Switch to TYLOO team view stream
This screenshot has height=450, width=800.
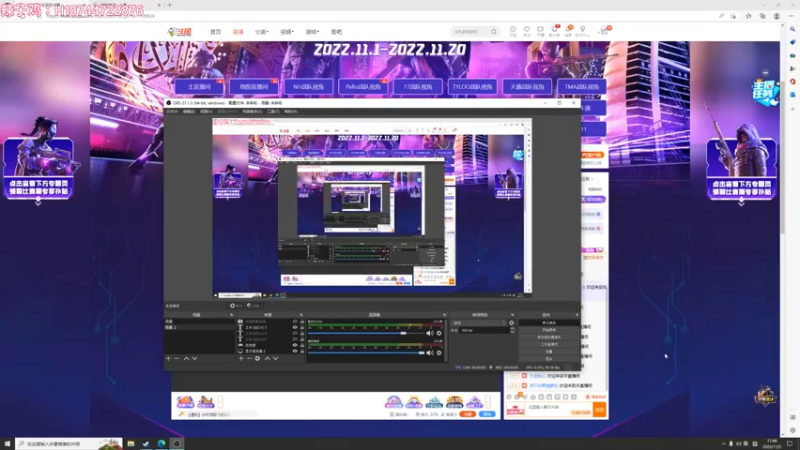[472, 87]
